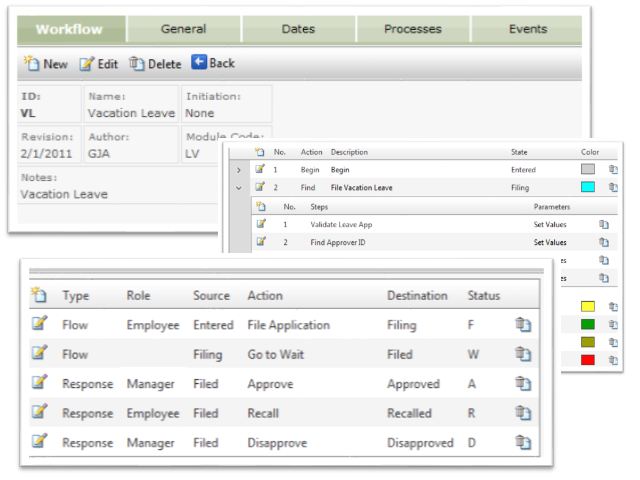Delete the Find Approver ID step
Screen dimensions: 640x480
(604, 242)
